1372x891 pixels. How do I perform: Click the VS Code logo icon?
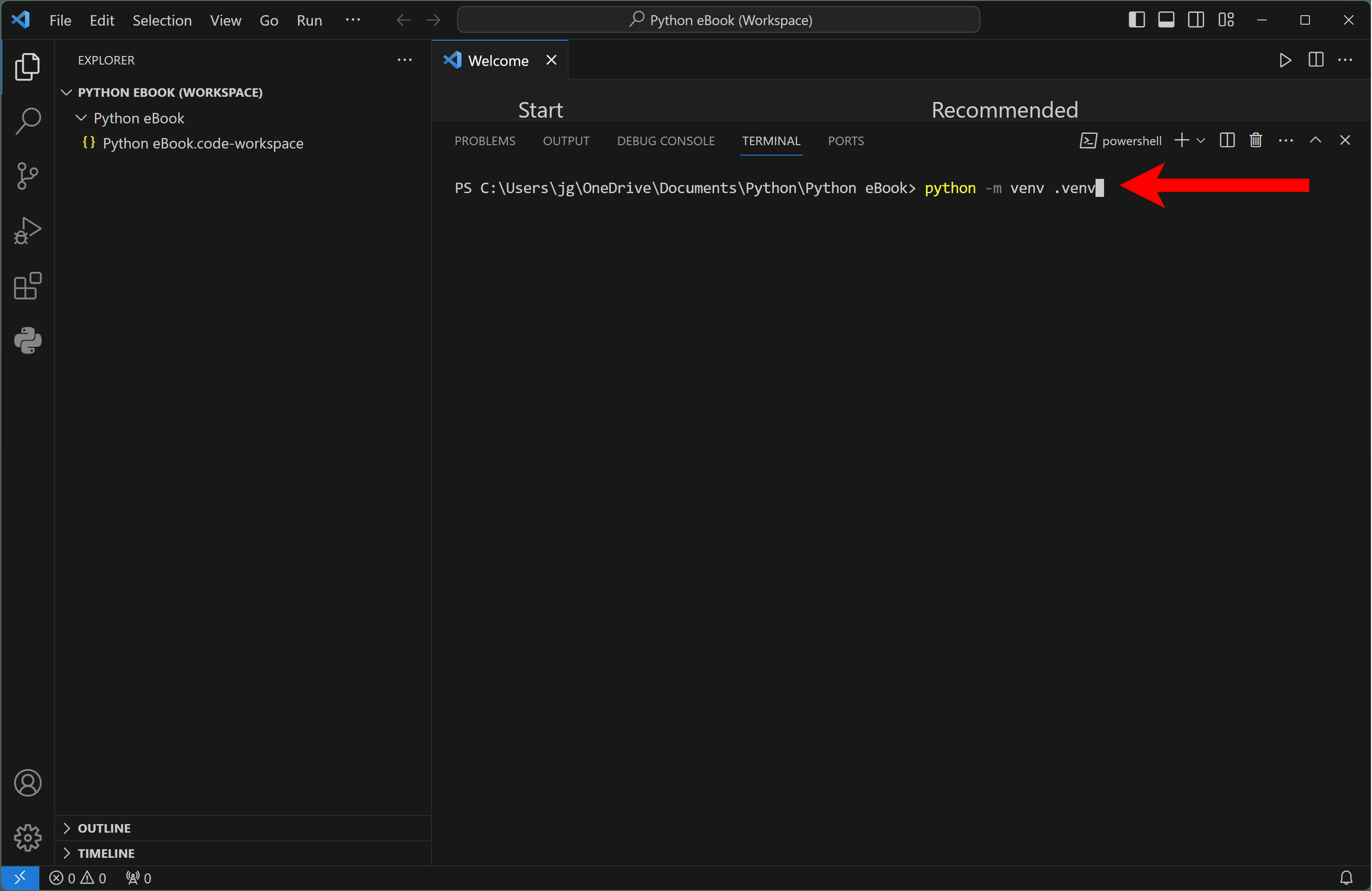[x=21, y=19]
